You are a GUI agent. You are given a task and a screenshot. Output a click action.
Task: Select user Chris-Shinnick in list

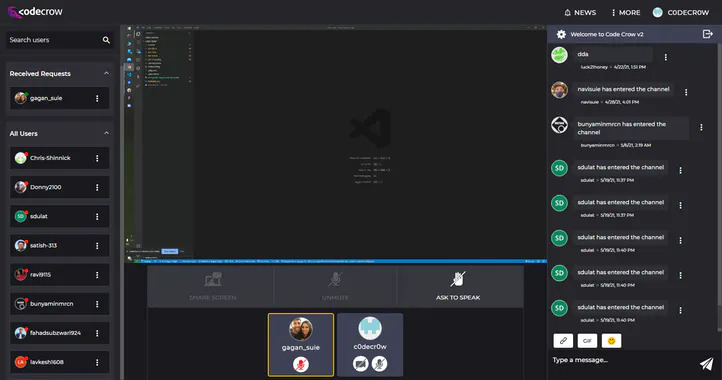coord(59,158)
